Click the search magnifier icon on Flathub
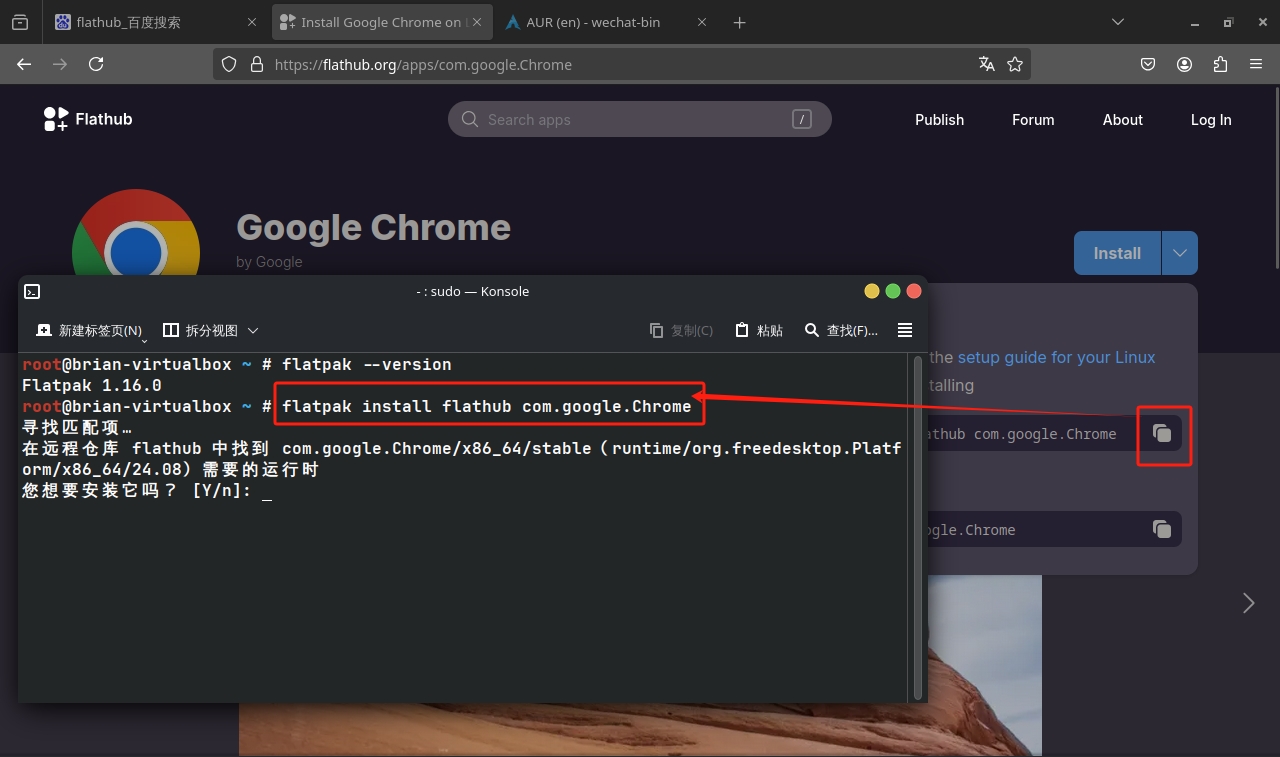This screenshot has width=1280, height=757. tap(470, 119)
